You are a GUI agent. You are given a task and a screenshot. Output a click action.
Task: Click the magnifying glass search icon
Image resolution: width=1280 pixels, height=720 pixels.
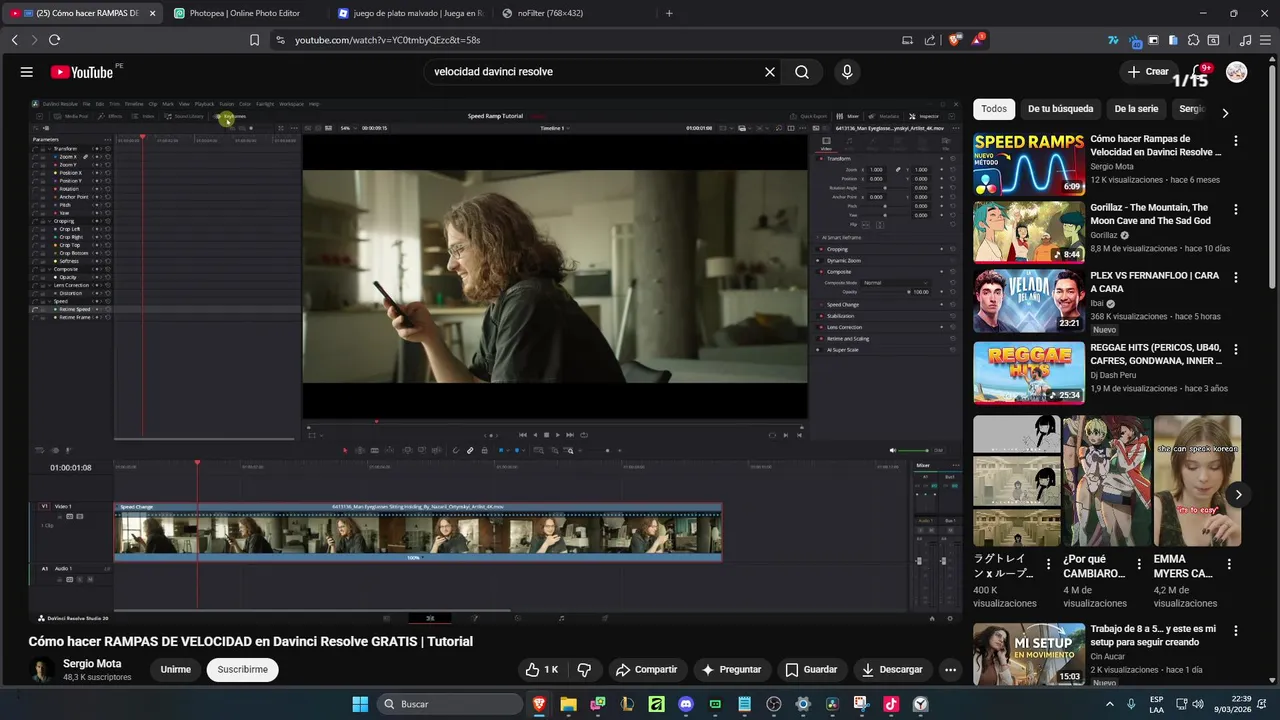(802, 72)
